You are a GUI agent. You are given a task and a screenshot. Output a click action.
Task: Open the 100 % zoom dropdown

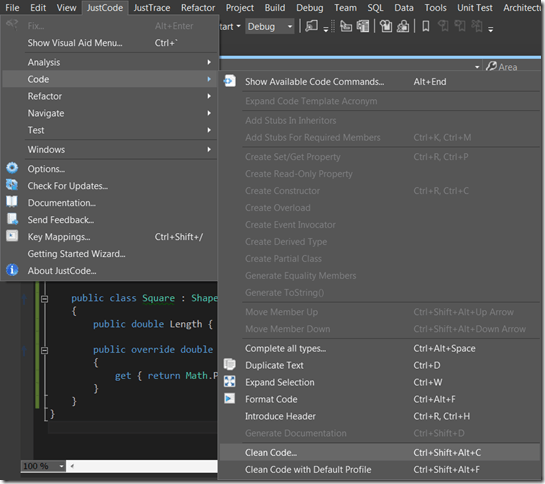(61, 466)
